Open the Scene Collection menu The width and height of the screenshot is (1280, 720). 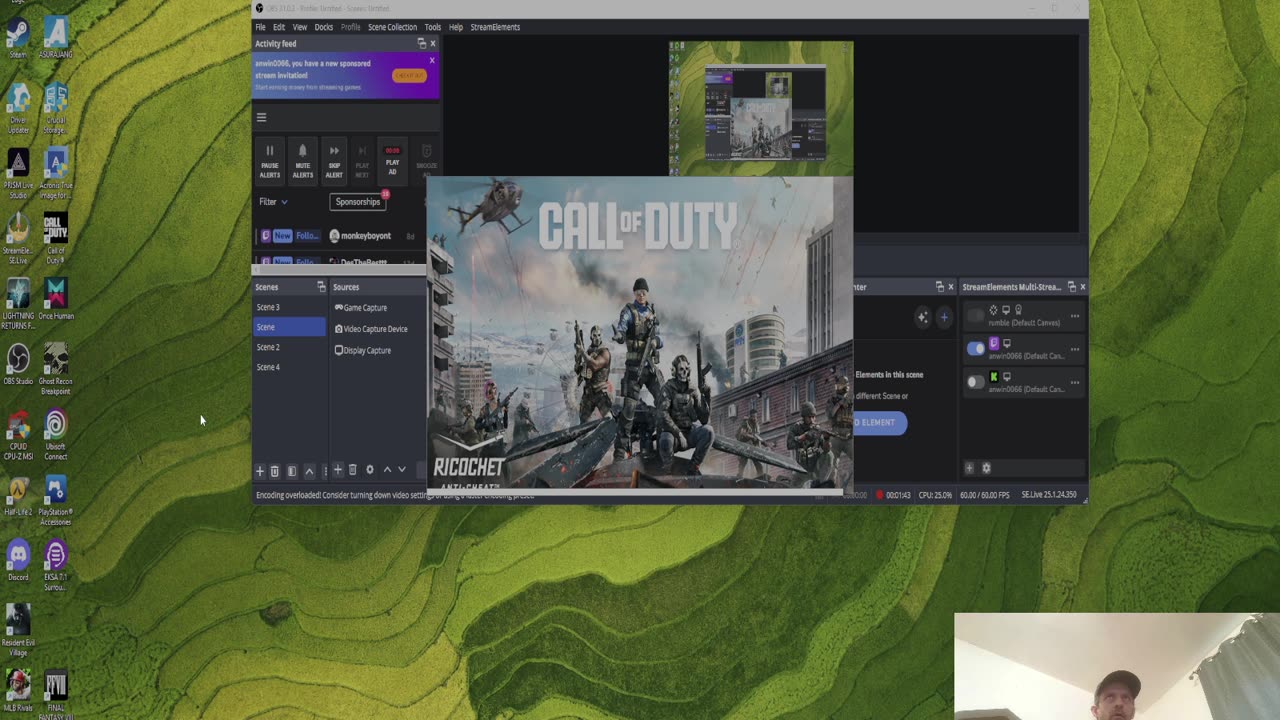click(x=392, y=27)
